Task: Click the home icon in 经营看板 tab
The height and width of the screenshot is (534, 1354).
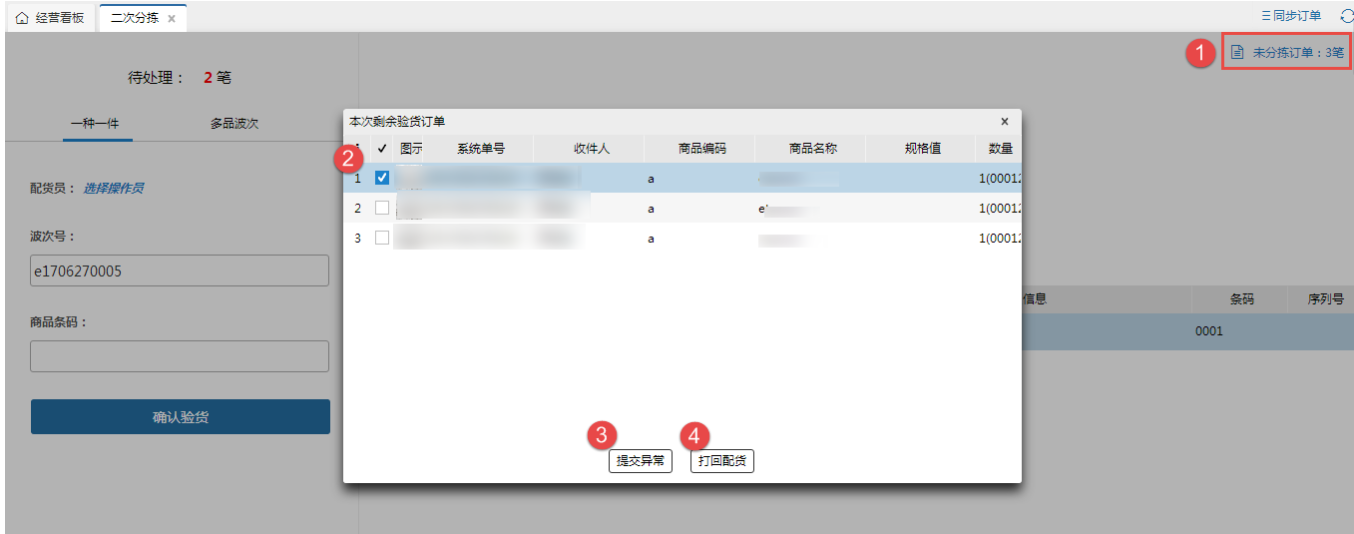Action: 22,18
